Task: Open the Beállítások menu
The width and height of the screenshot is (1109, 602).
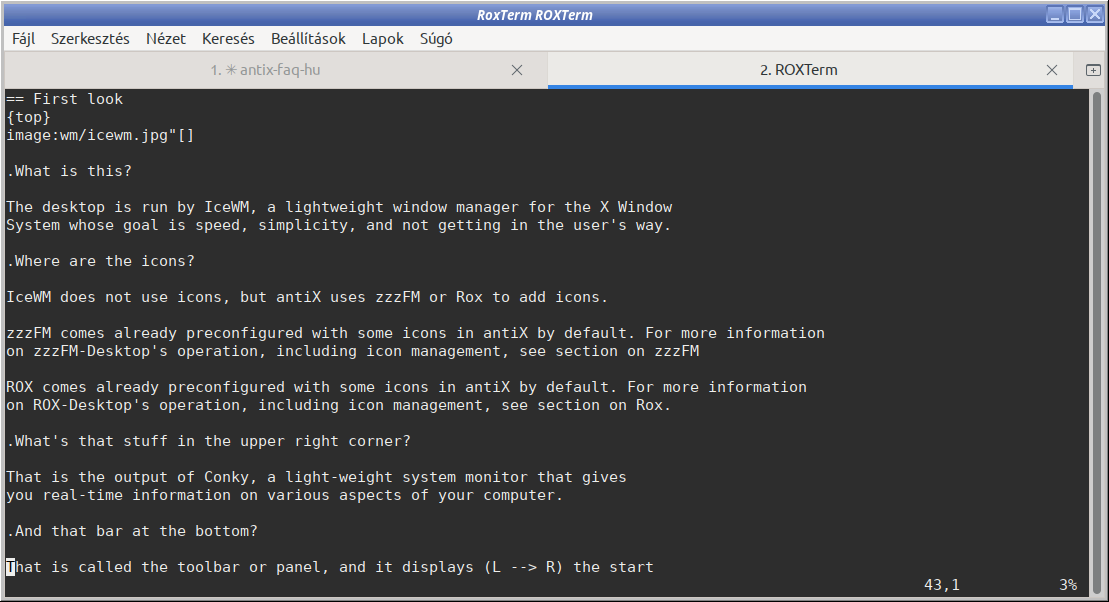Action: [x=308, y=39]
